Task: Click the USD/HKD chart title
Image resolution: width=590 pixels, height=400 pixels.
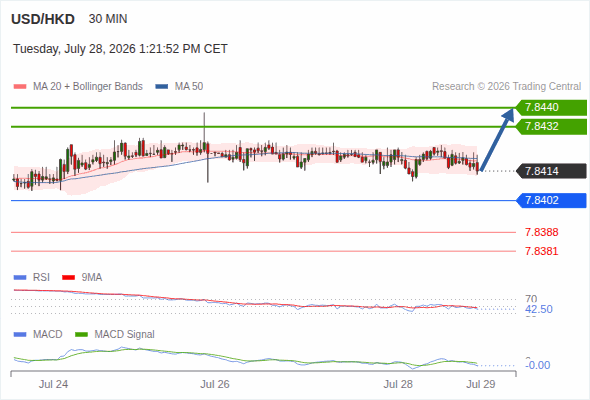Action: point(43,19)
